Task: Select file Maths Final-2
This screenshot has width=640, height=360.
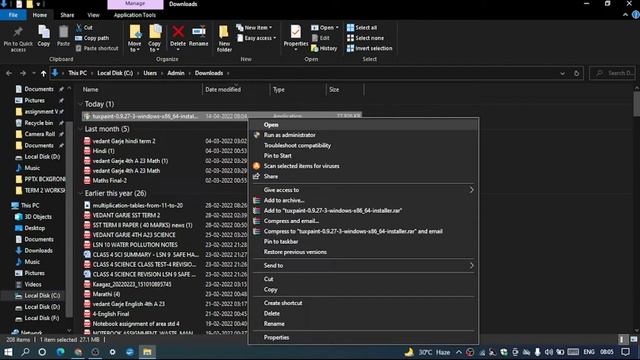Action: pos(109,180)
